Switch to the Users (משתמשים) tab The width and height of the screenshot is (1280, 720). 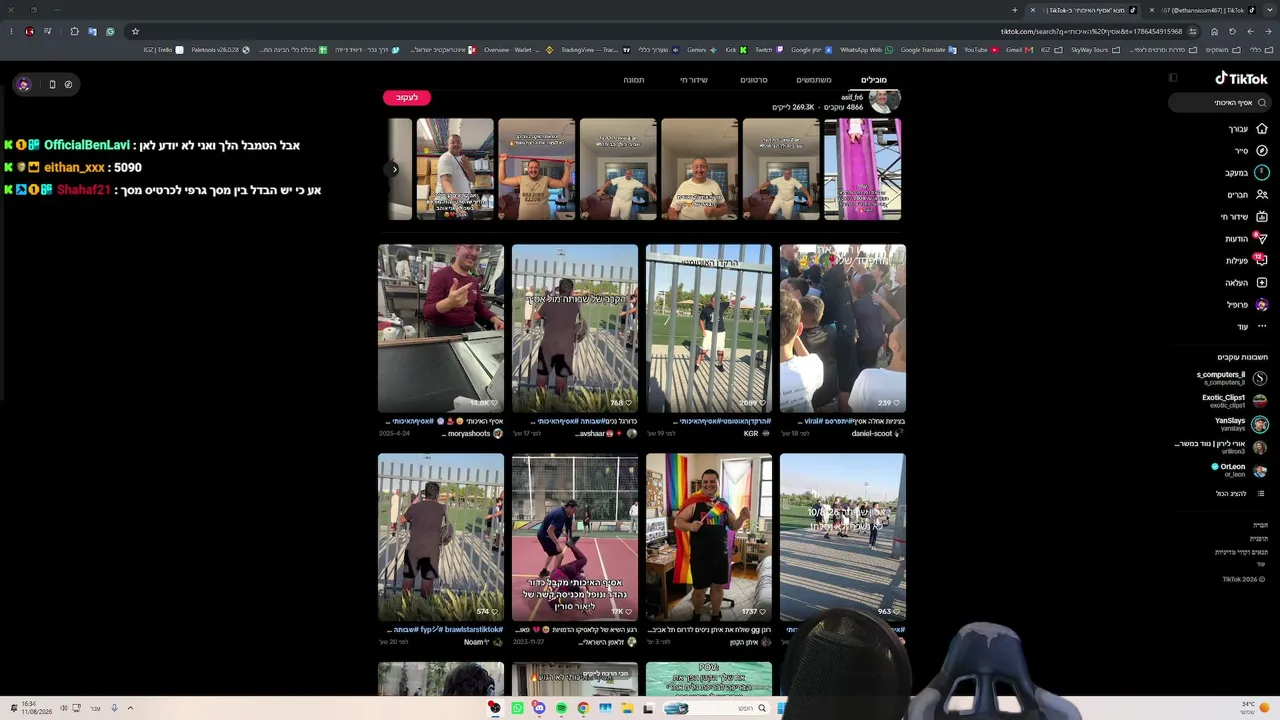click(814, 80)
